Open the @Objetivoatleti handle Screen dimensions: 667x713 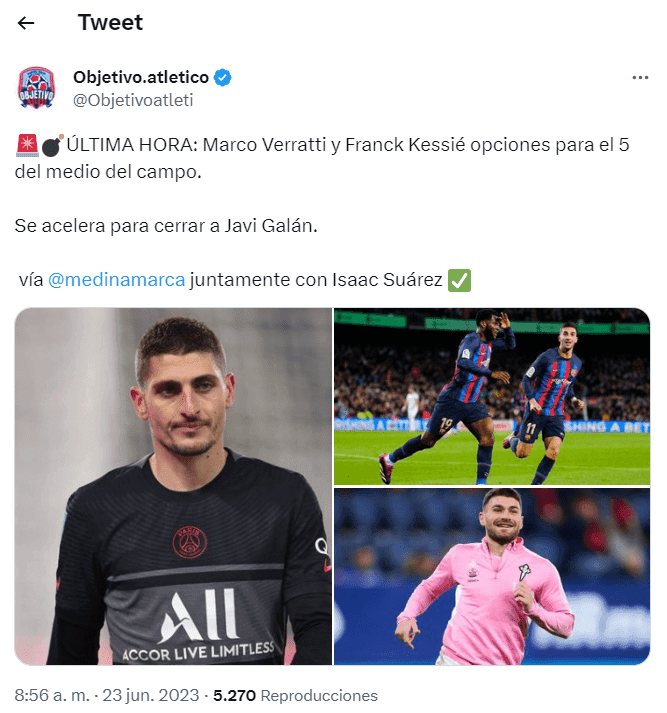[x=133, y=100]
